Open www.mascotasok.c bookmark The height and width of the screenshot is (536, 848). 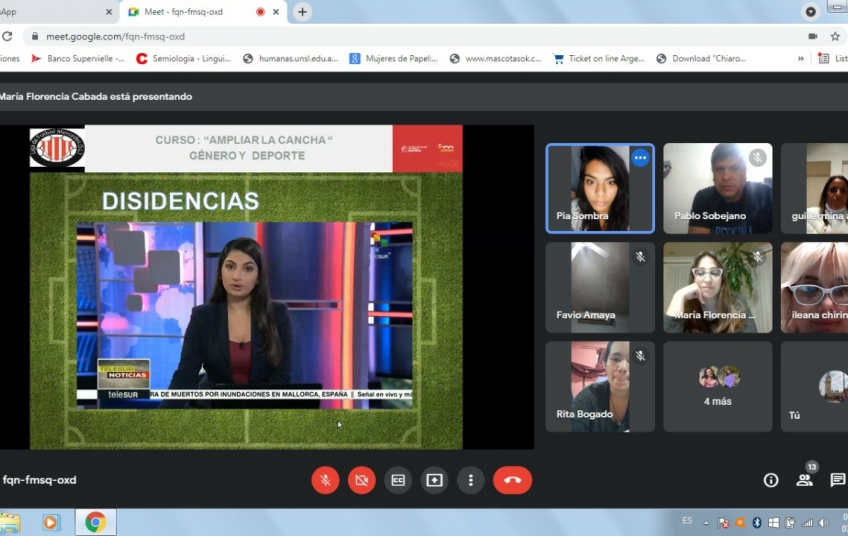[495, 58]
